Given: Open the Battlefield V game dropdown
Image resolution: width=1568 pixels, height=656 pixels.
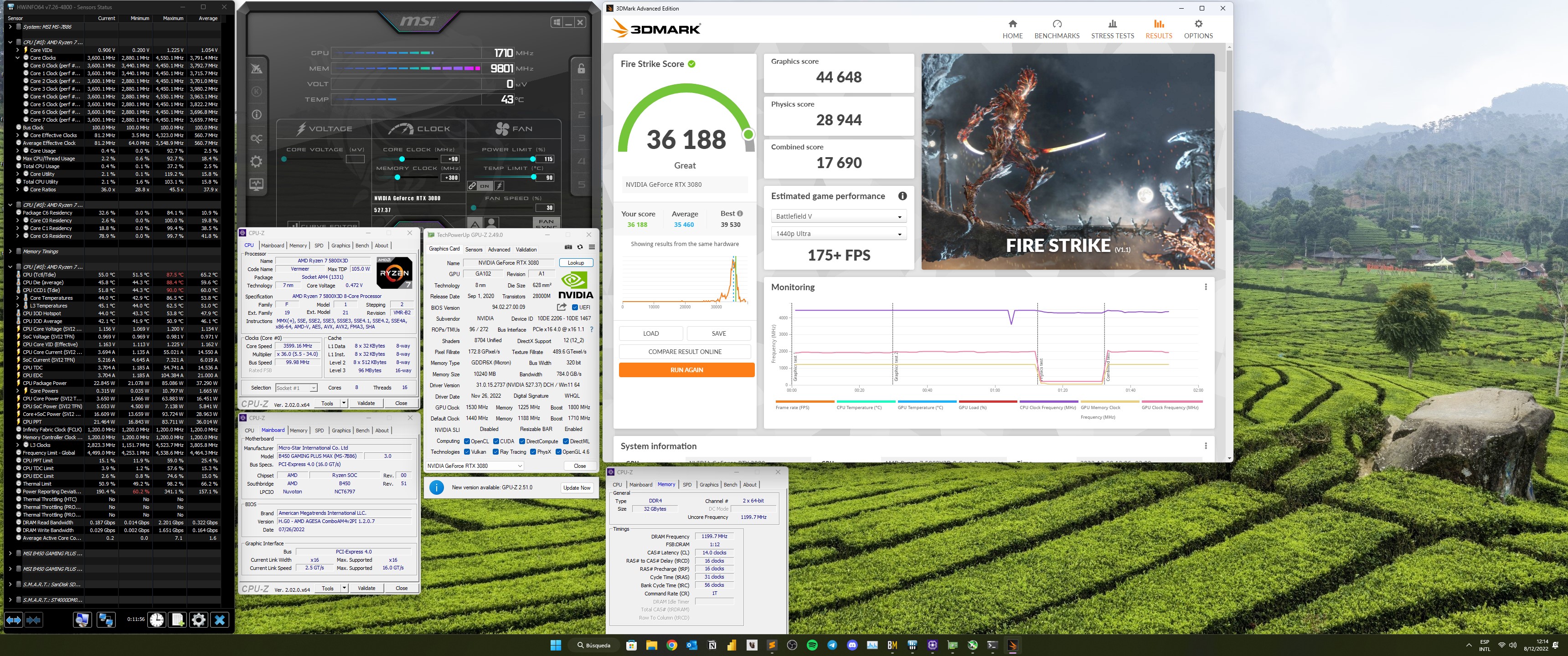Looking at the screenshot, I should pos(838,216).
